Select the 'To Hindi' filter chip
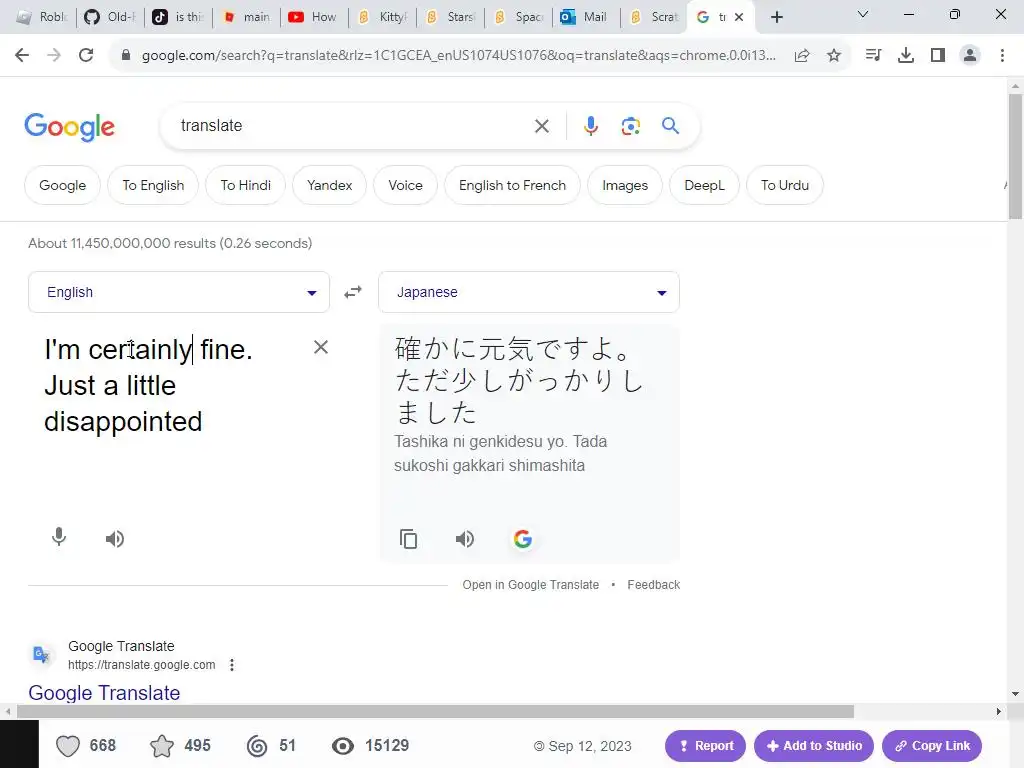Image resolution: width=1024 pixels, height=768 pixels. [246, 185]
